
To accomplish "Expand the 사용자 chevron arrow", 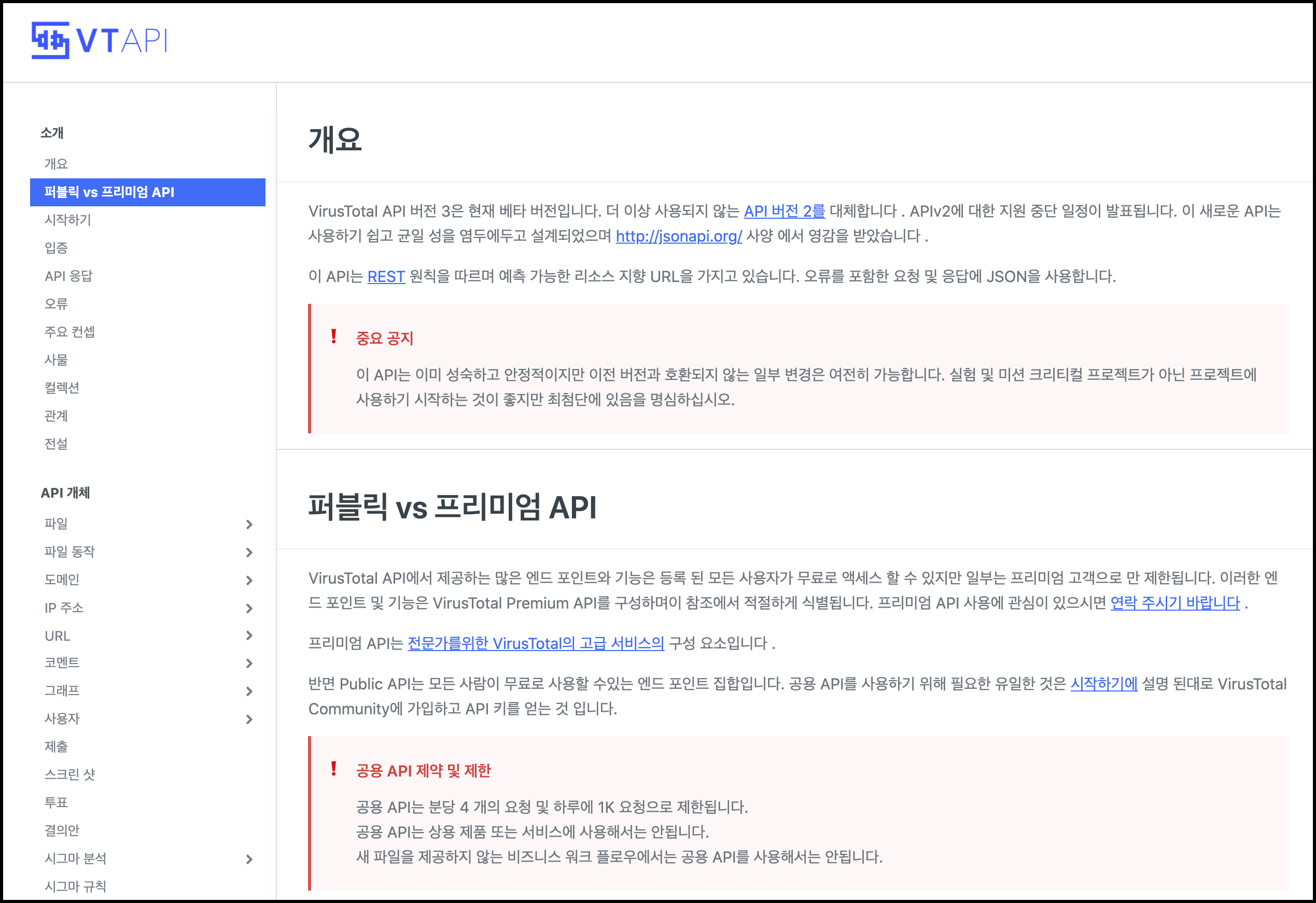I will tap(249, 719).
